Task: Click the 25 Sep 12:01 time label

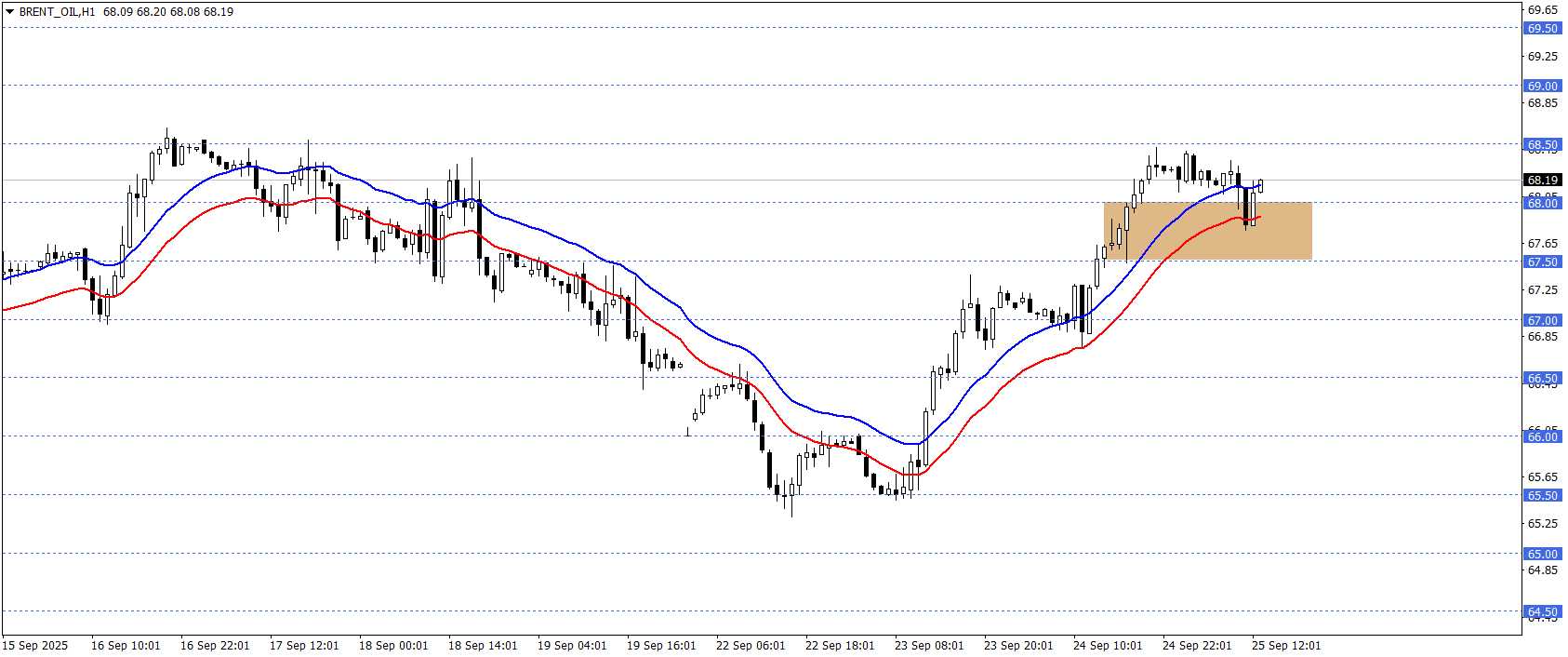Action: (1286, 646)
